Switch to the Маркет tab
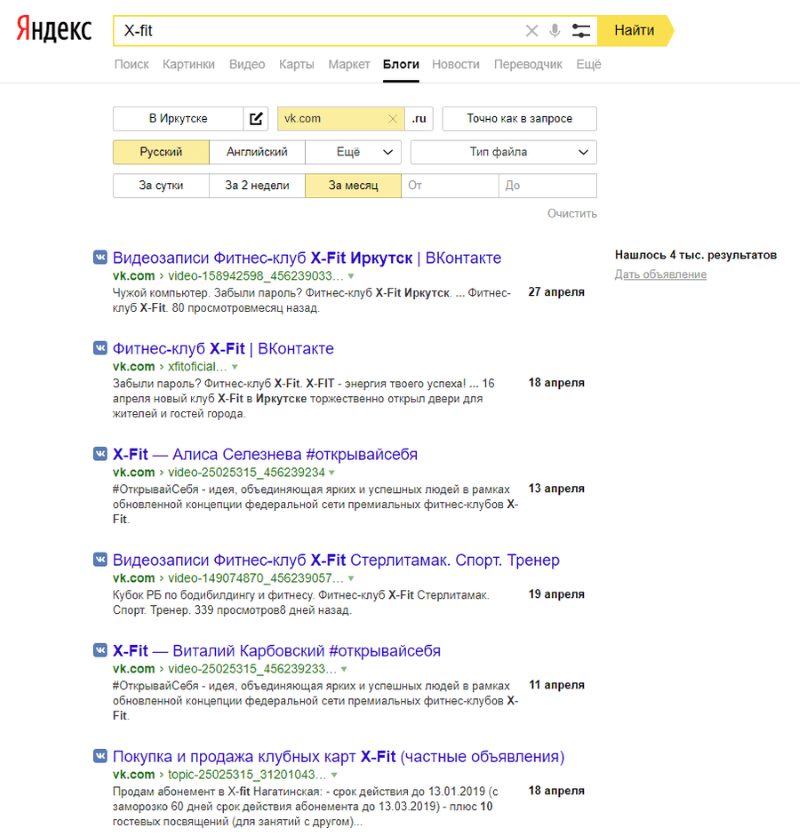The width and height of the screenshot is (800, 837). click(x=349, y=65)
